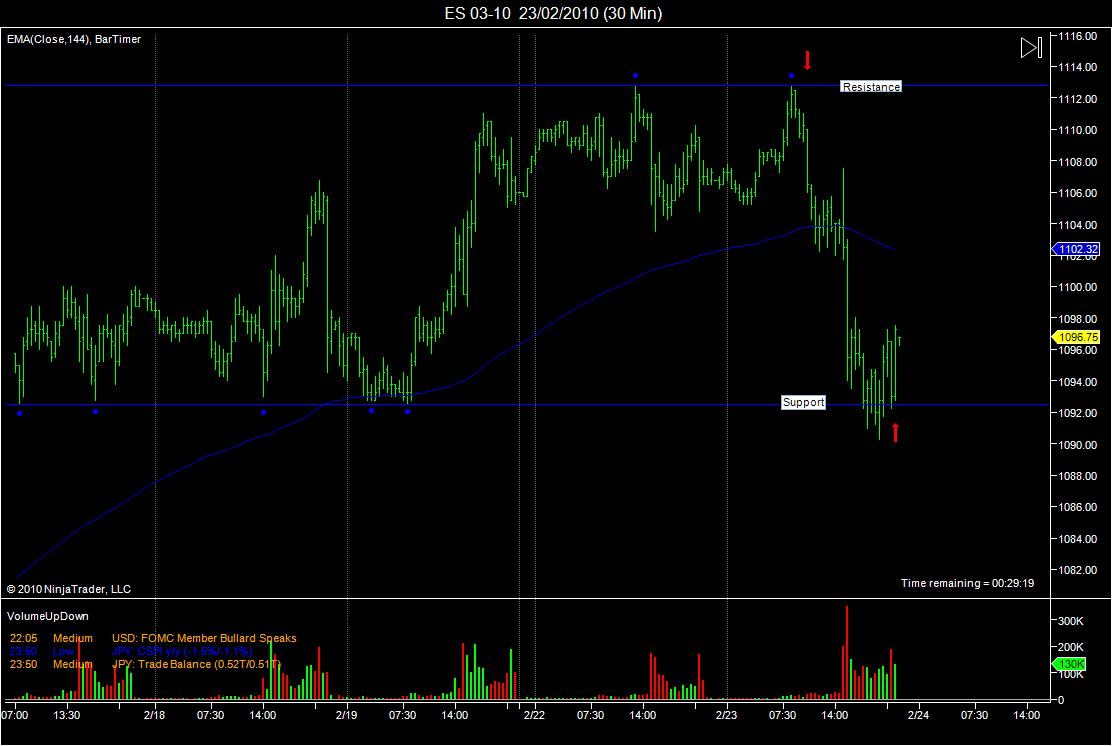The width and height of the screenshot is (1112, 746).
Task: Click the Time remaining = 00:29:19 text
Action: 967,583
